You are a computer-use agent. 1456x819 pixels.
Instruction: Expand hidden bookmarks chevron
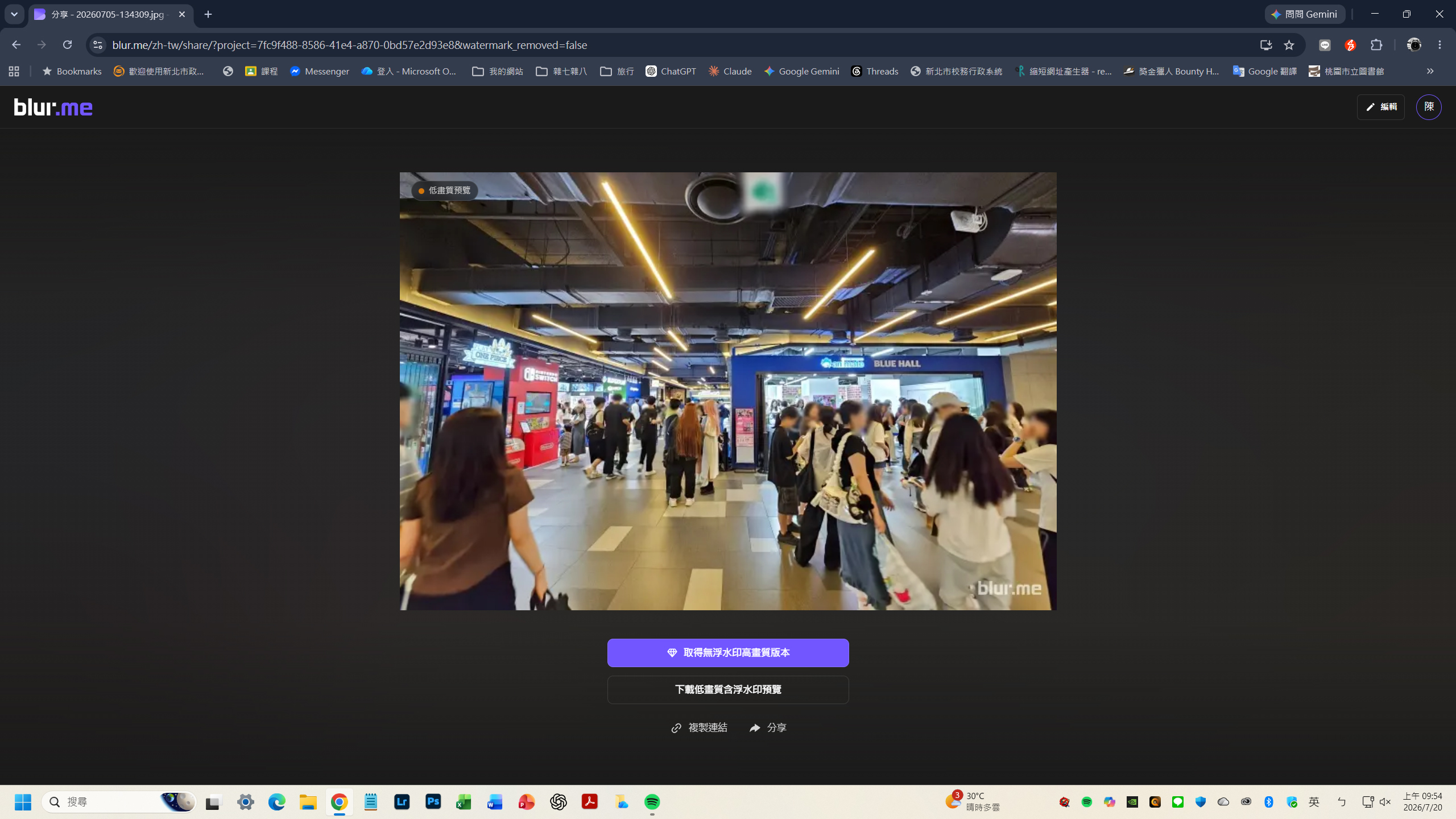click(1430, 71)
